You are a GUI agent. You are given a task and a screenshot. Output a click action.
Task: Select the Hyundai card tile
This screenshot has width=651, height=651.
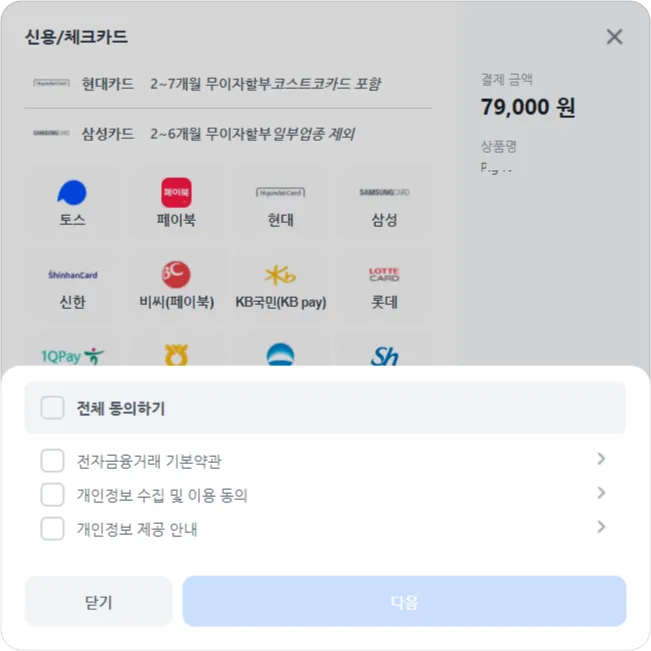pyautogui.click(x=280, y=203)
